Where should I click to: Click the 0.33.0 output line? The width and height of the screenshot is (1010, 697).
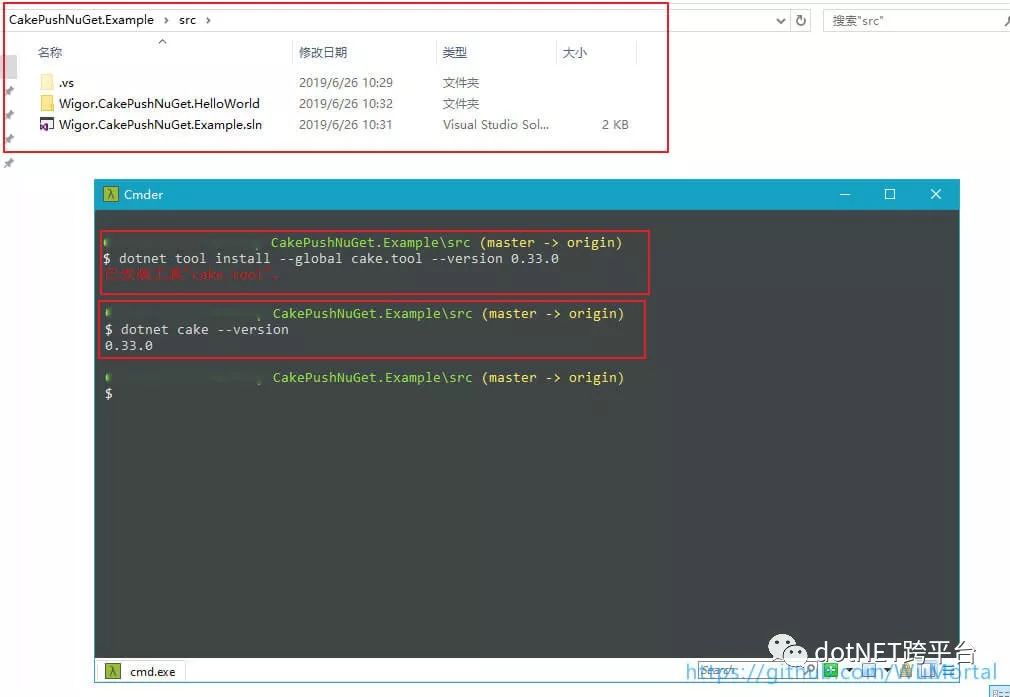click(x=129, y=345)
